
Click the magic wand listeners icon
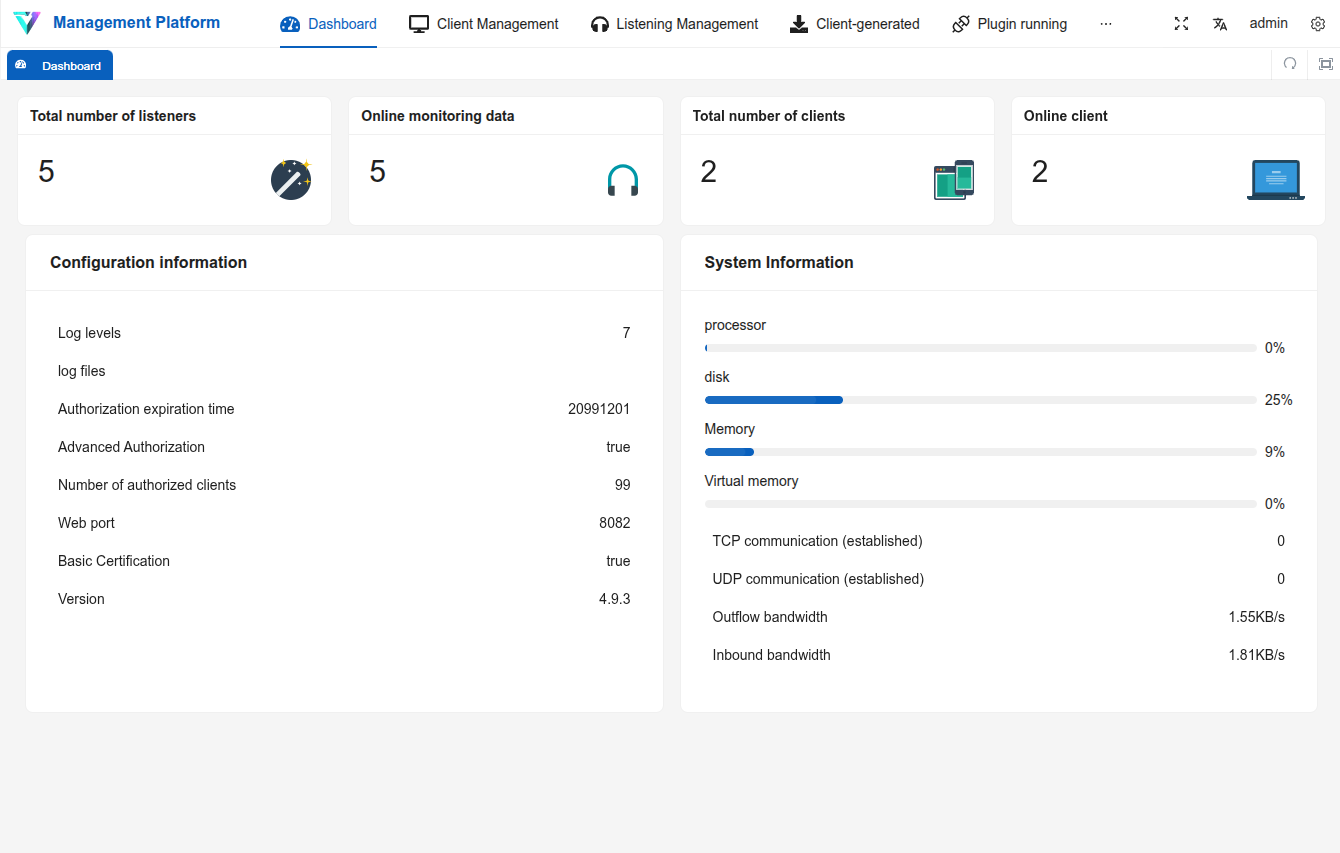(x=291, y=180)
